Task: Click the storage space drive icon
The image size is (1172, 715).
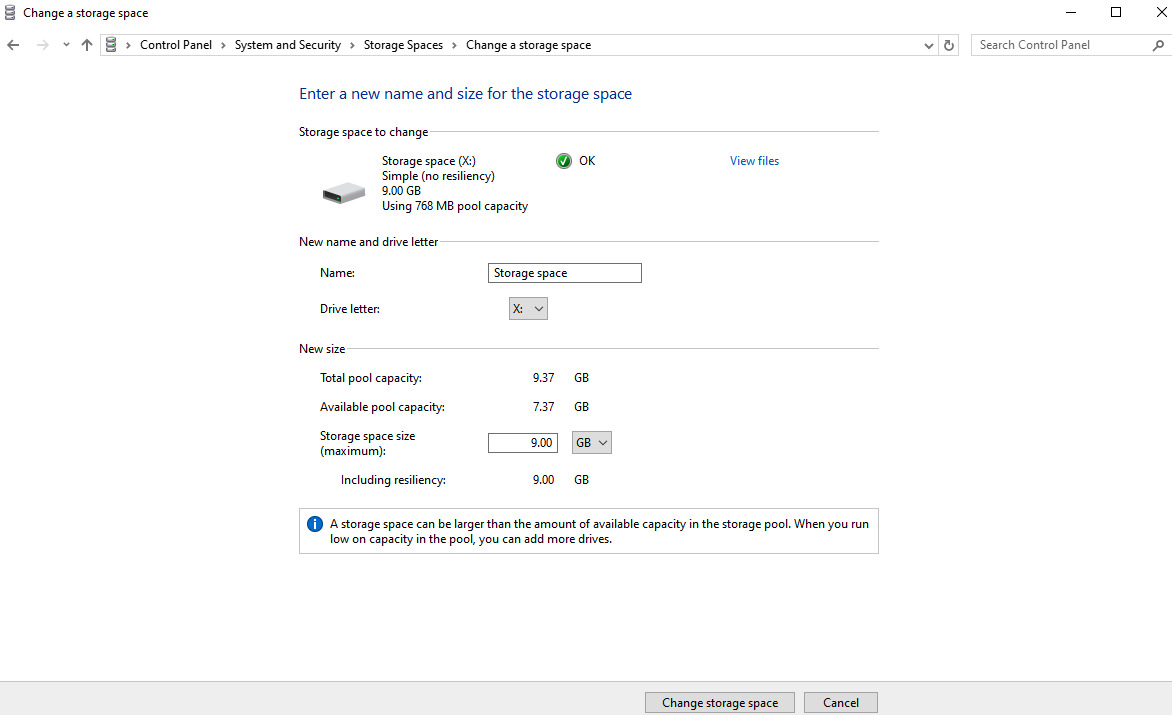Action: pyautogui.click(x=344, y=192)
